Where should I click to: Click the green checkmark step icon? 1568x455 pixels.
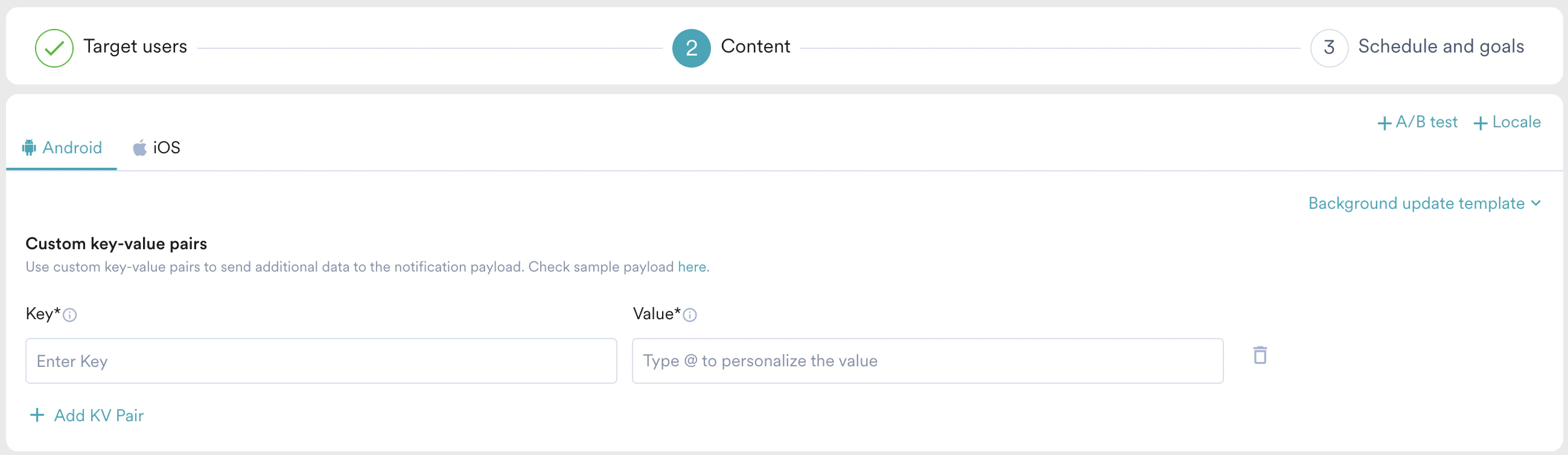click(54, 48)
